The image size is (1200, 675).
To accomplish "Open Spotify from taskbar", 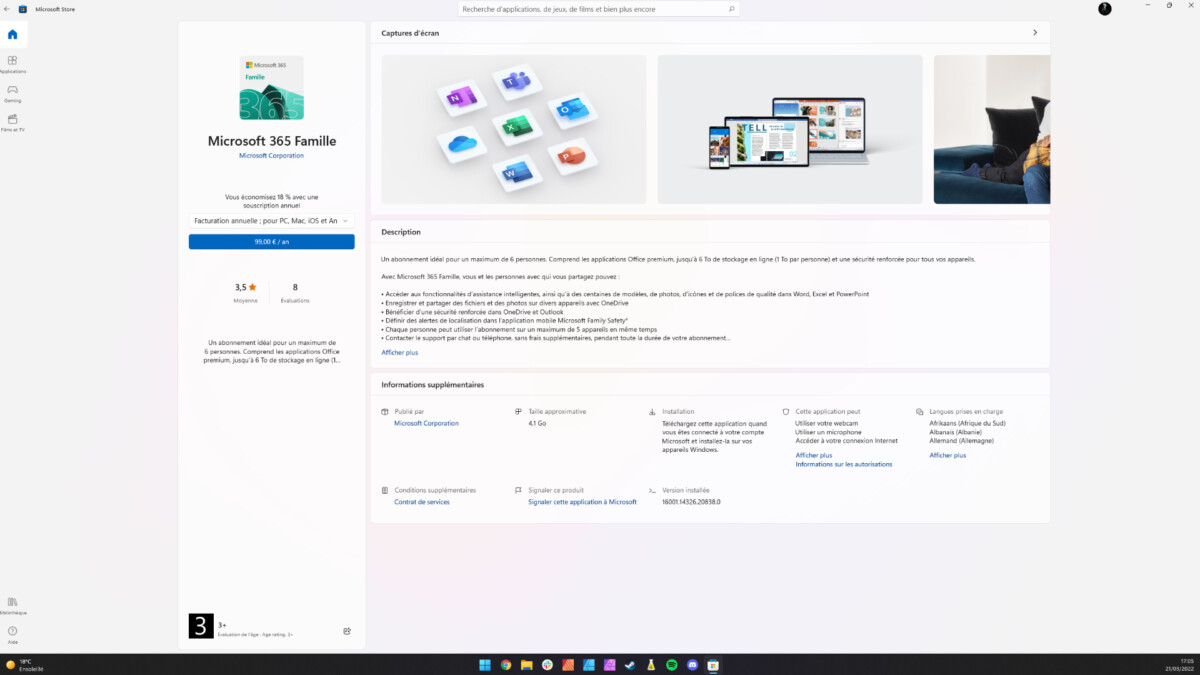I will click(x=672, y=665).
